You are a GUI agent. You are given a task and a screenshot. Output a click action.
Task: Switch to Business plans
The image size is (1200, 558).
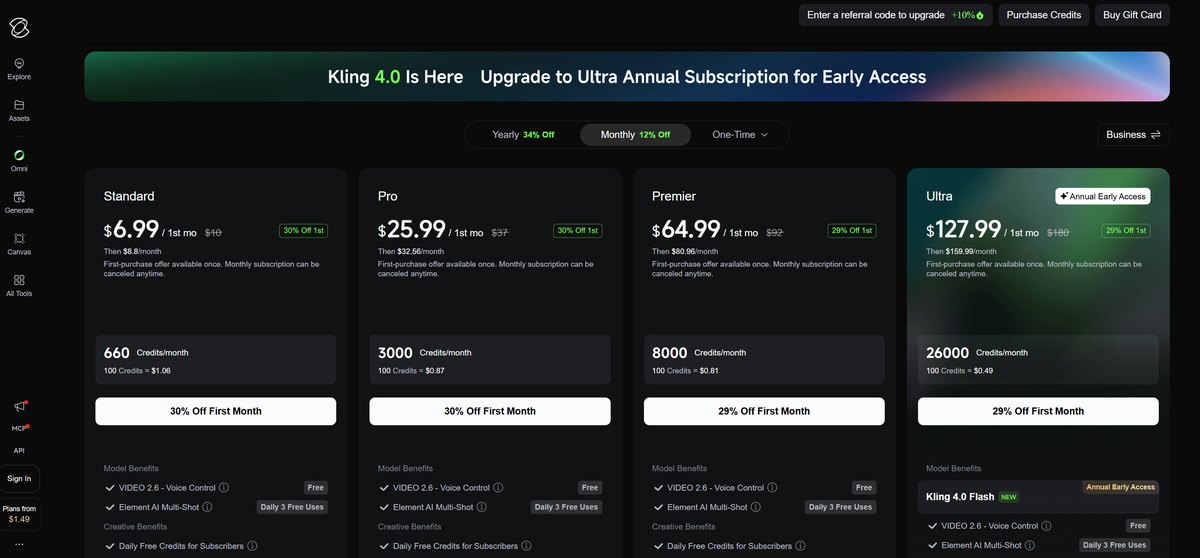click(1133, 134)
